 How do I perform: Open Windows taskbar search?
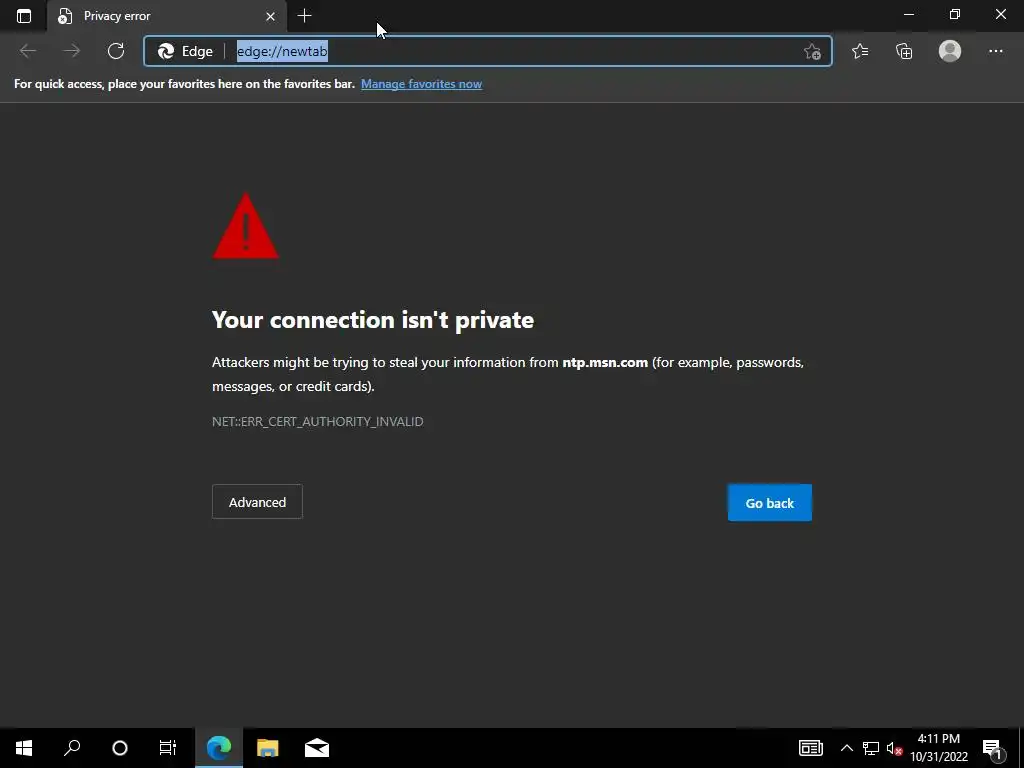pos(72,748)
